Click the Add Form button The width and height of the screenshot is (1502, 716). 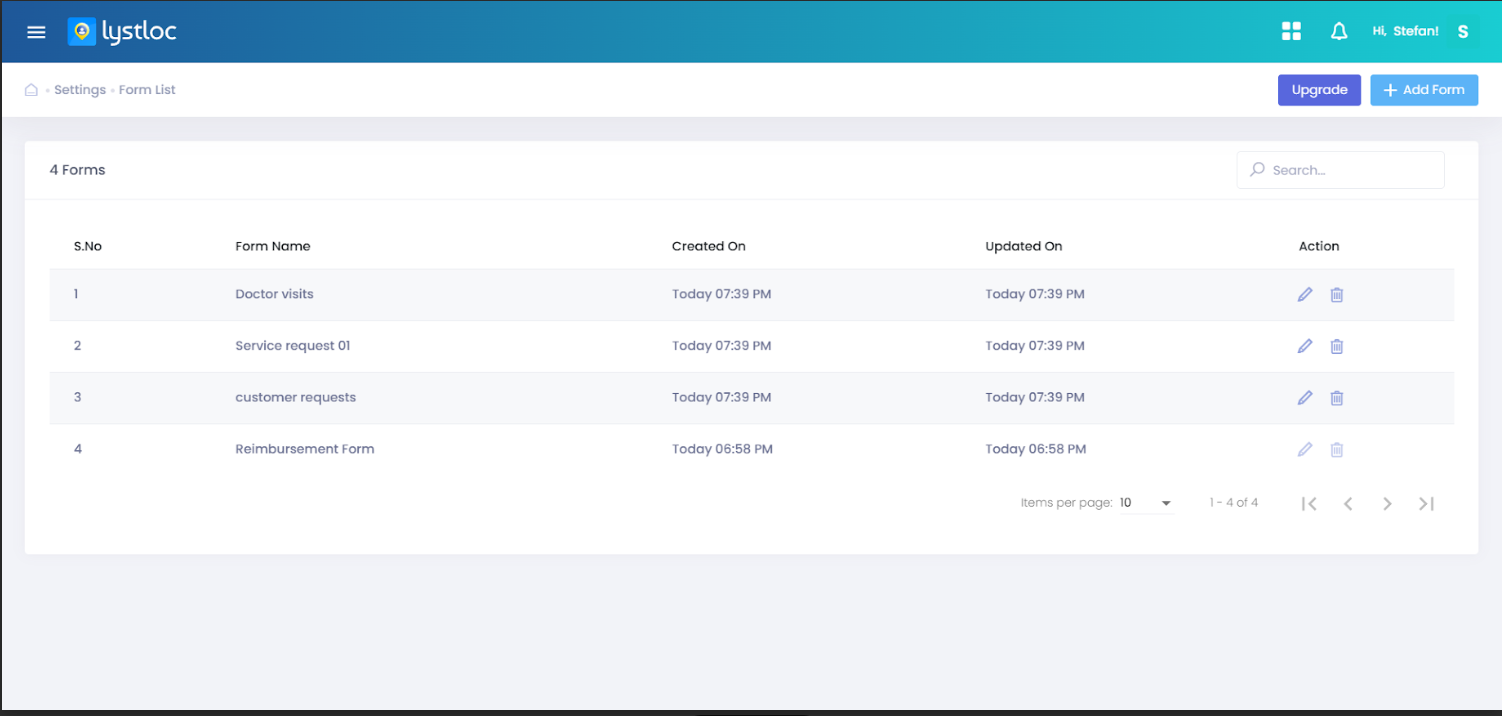point(1423,90)
